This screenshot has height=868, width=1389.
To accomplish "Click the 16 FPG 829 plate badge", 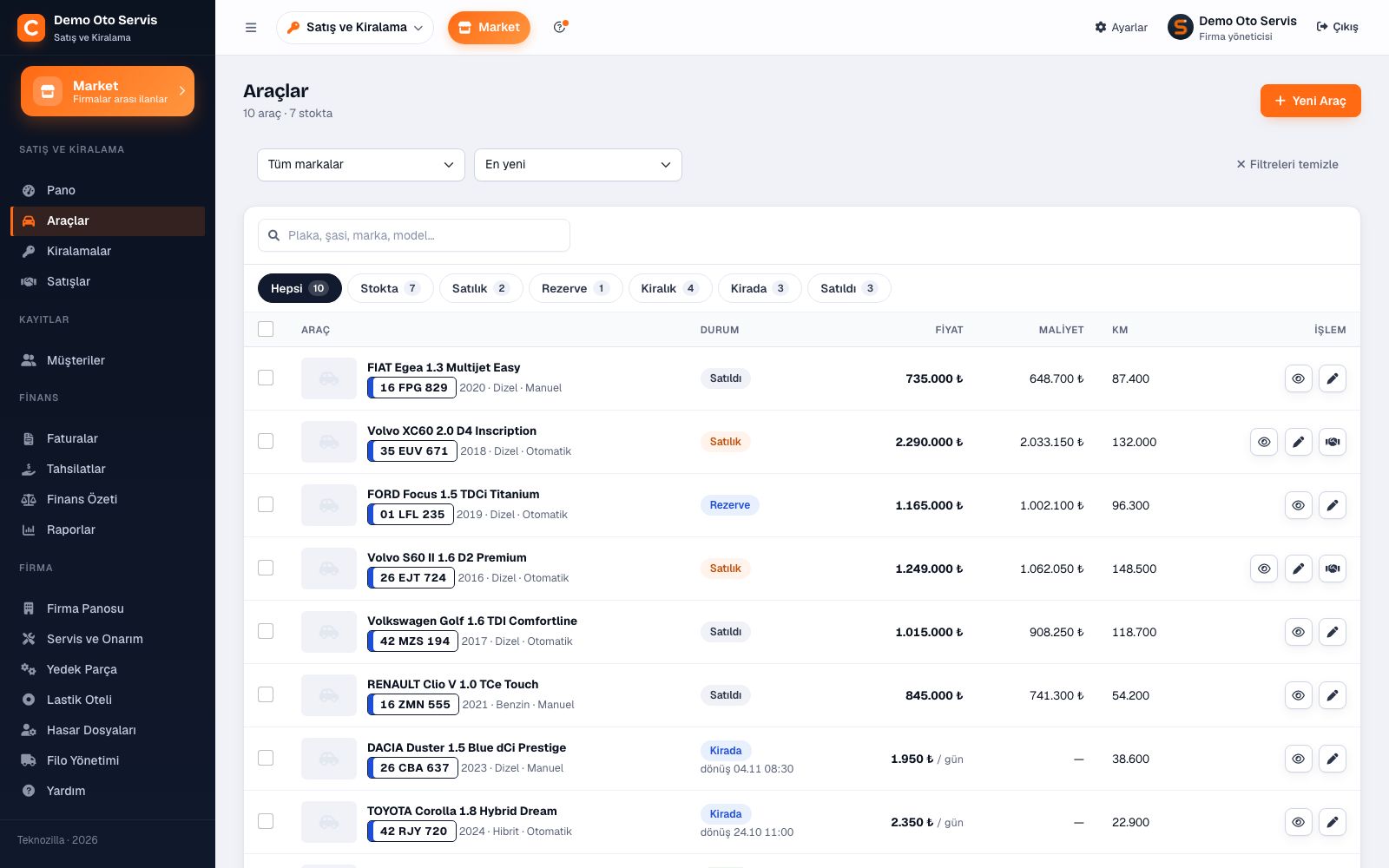I will click(x=412, y=388).
